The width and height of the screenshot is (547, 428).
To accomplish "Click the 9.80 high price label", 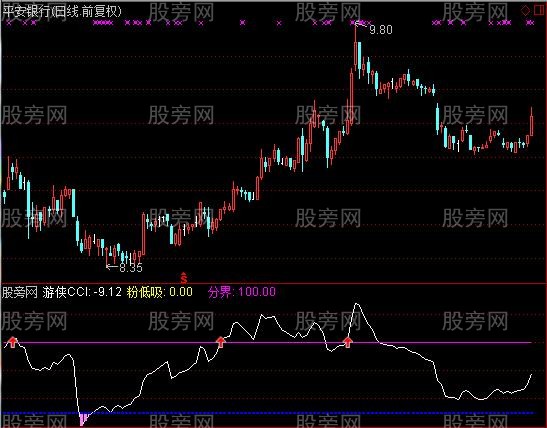I will 381,30.
